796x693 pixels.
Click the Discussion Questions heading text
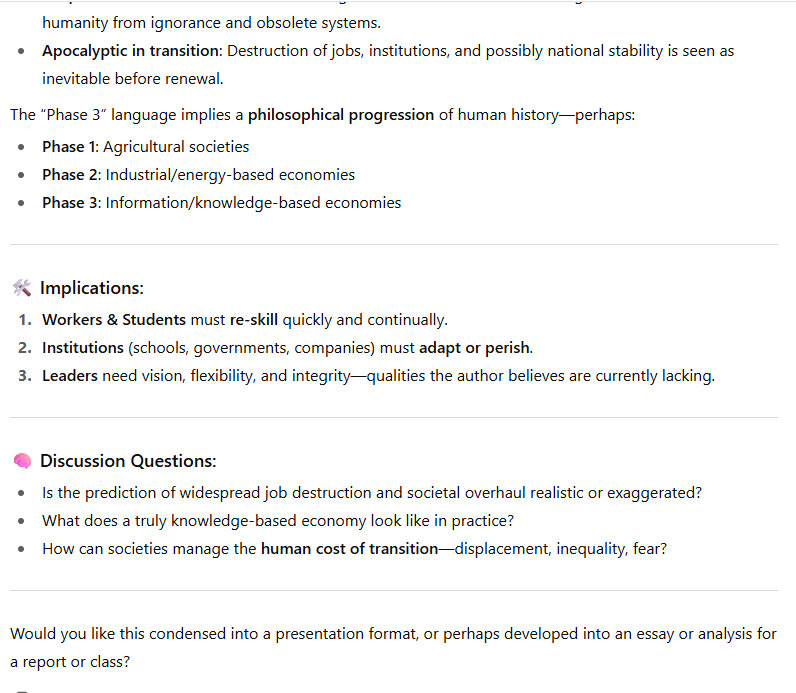click(x=128, y=461)
